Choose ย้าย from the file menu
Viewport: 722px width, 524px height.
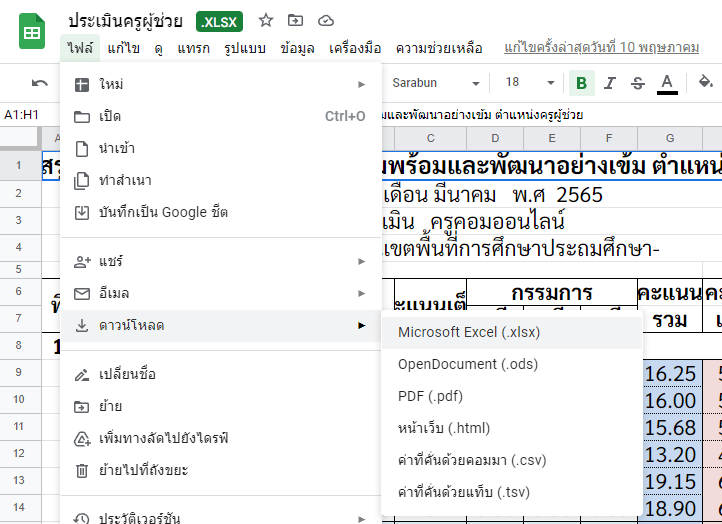(x=221, y=407)
